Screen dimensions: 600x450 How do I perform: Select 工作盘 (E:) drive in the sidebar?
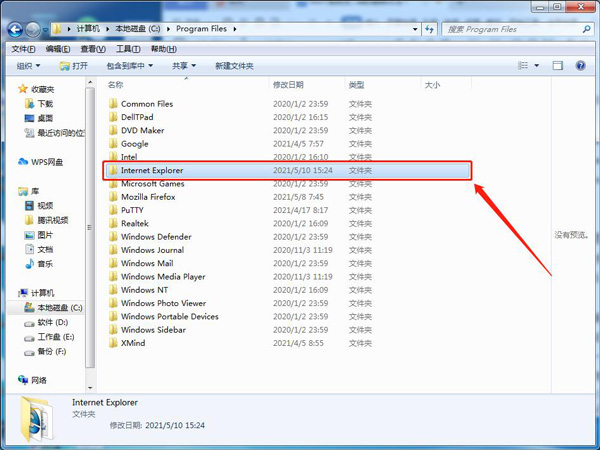point(49,337)
